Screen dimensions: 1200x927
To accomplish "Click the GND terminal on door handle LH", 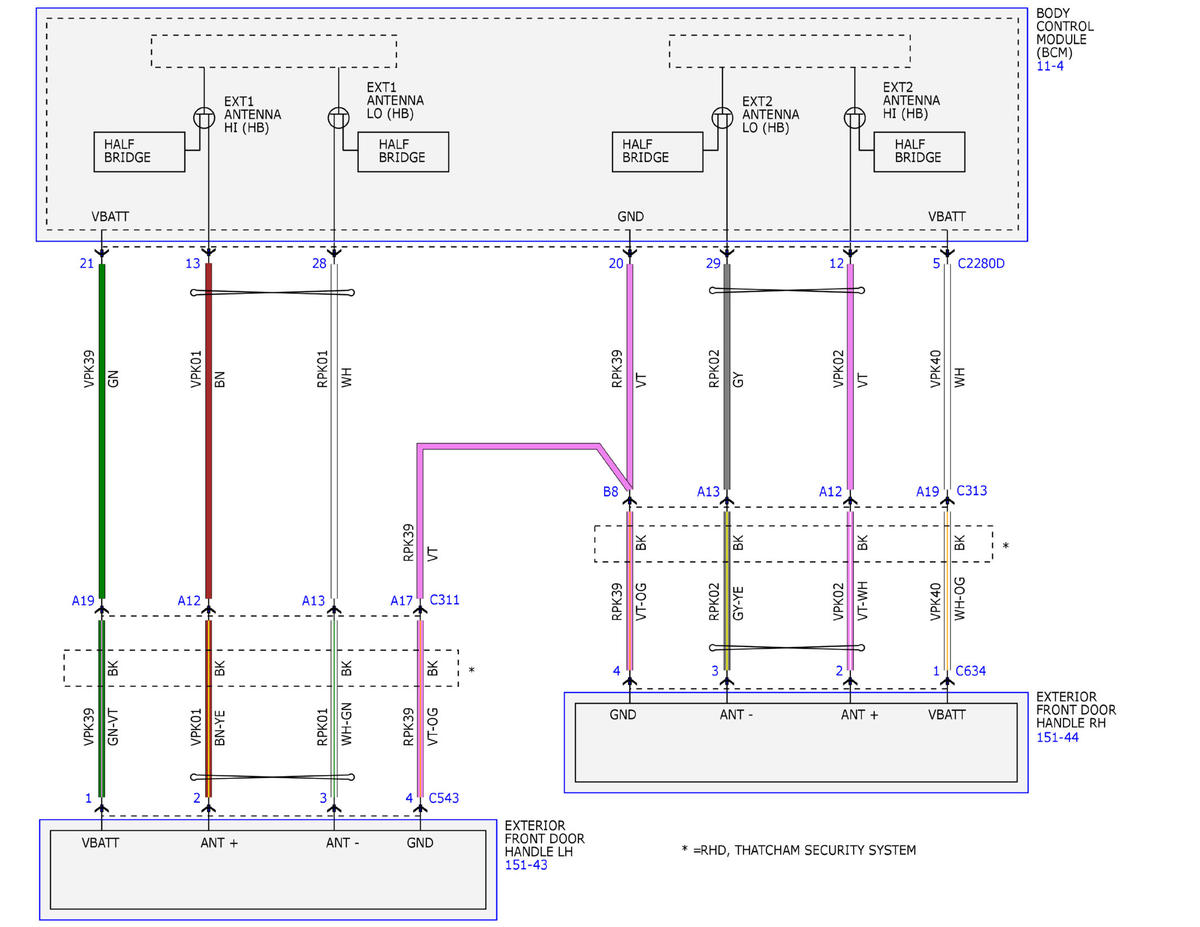I will 421,843.
